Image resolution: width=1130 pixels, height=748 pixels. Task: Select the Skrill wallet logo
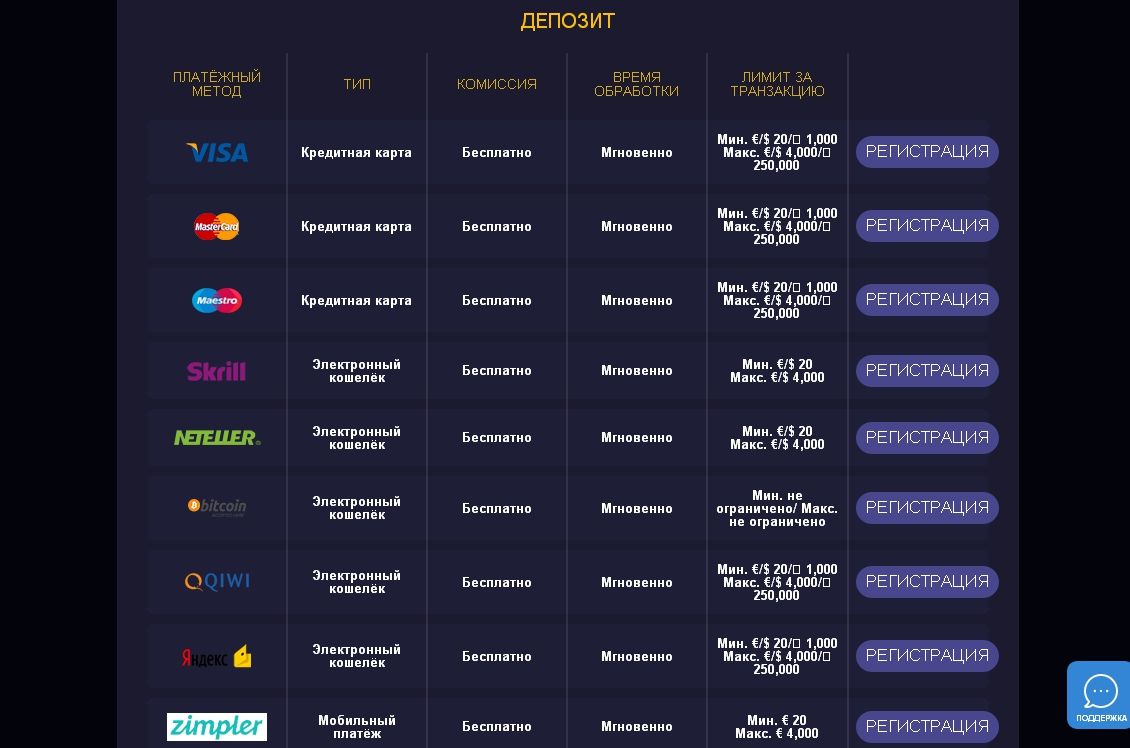click(216, 371)
